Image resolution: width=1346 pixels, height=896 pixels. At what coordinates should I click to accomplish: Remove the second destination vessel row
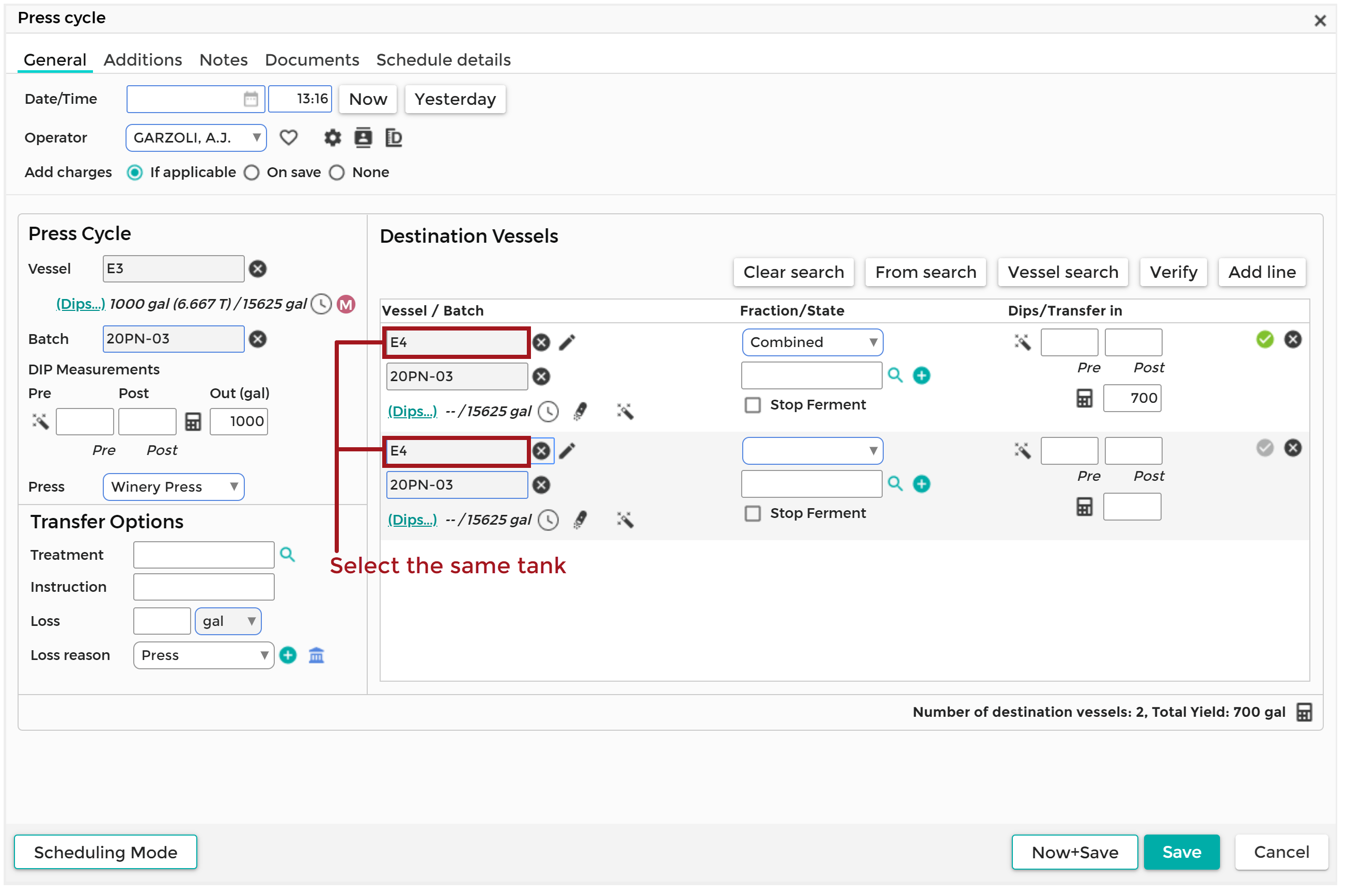pyautogui.click(x=1293, y=448)
